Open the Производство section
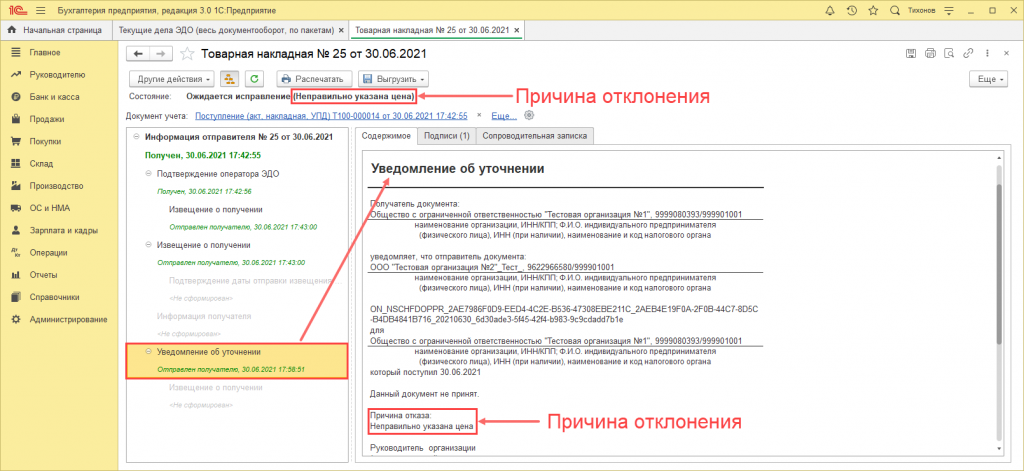1024x471 pixels. (57, 186)
